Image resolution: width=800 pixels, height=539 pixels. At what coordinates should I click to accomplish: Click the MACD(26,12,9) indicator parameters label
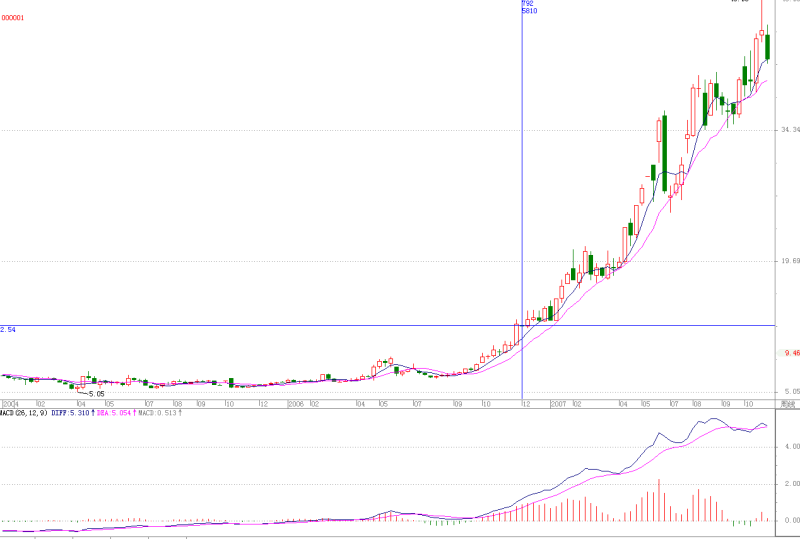click(x=24, y=412)
